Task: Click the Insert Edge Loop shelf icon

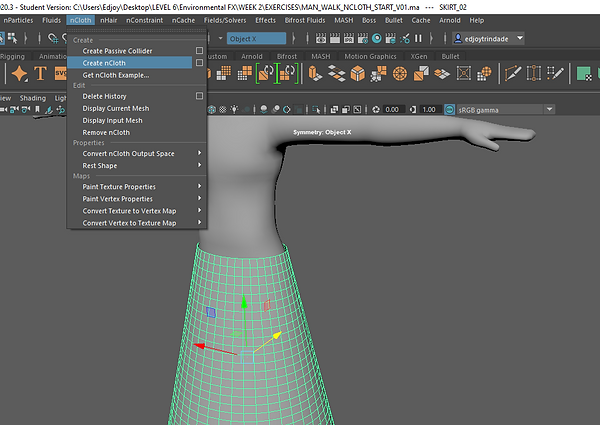Action: tap(534, 73)
